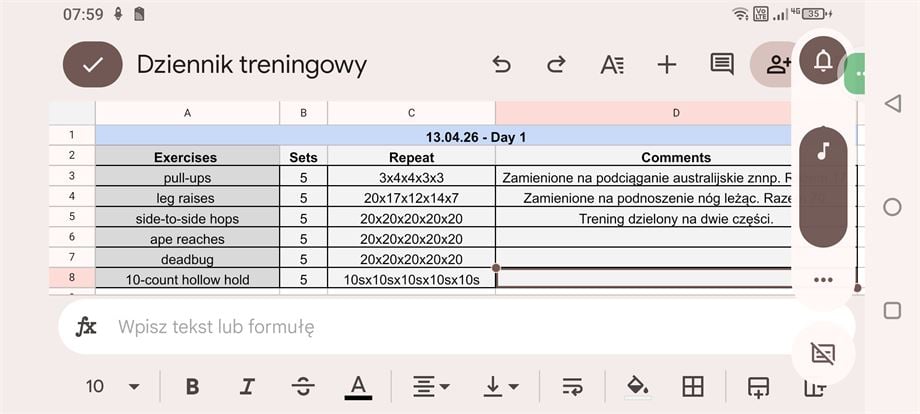Open the comments icon

[x=721, y=65]
